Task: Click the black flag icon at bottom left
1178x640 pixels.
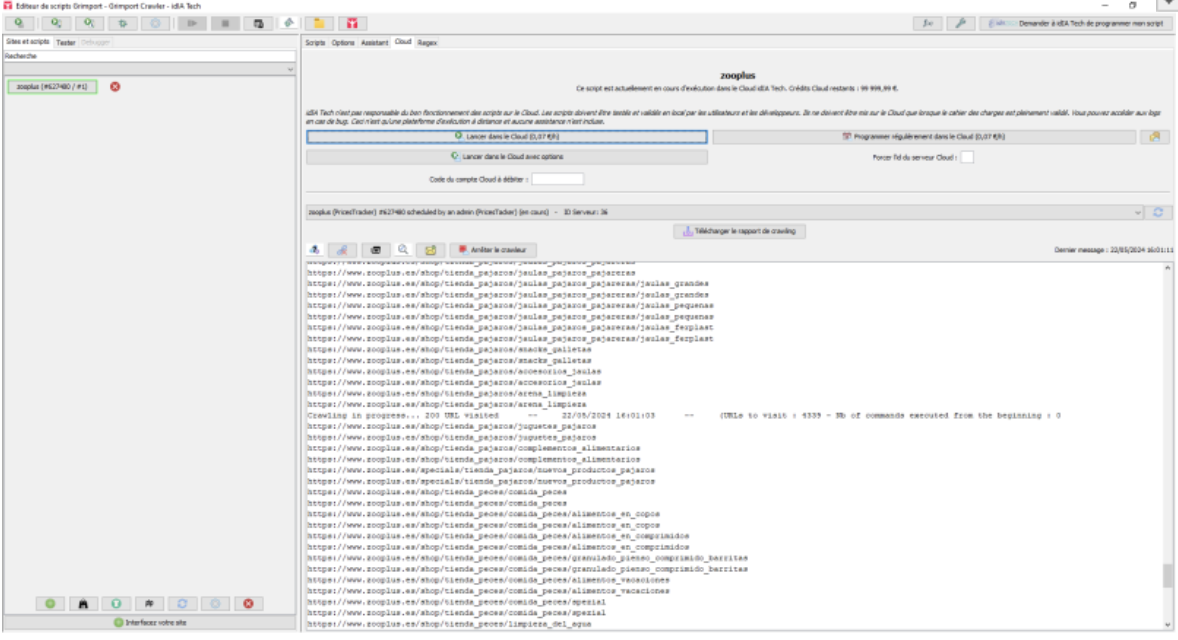Action: [150, 603]
